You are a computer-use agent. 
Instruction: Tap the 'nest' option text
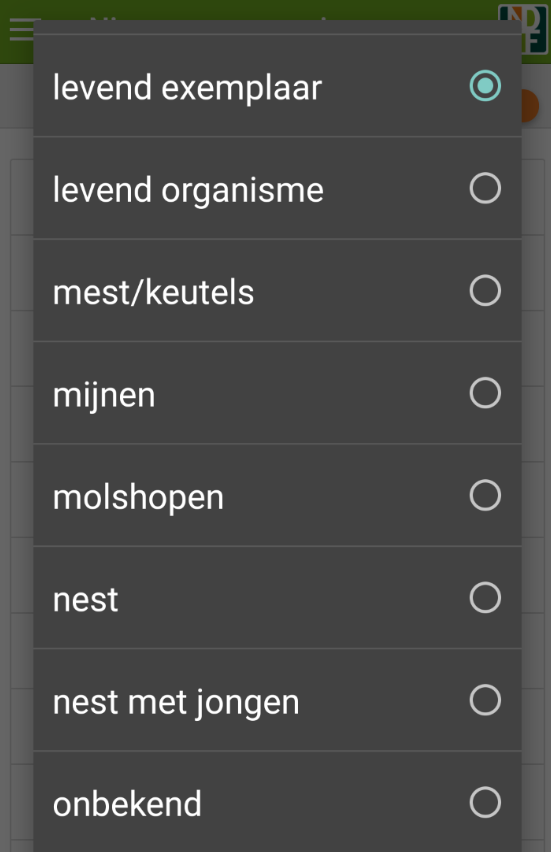point(85,600)
